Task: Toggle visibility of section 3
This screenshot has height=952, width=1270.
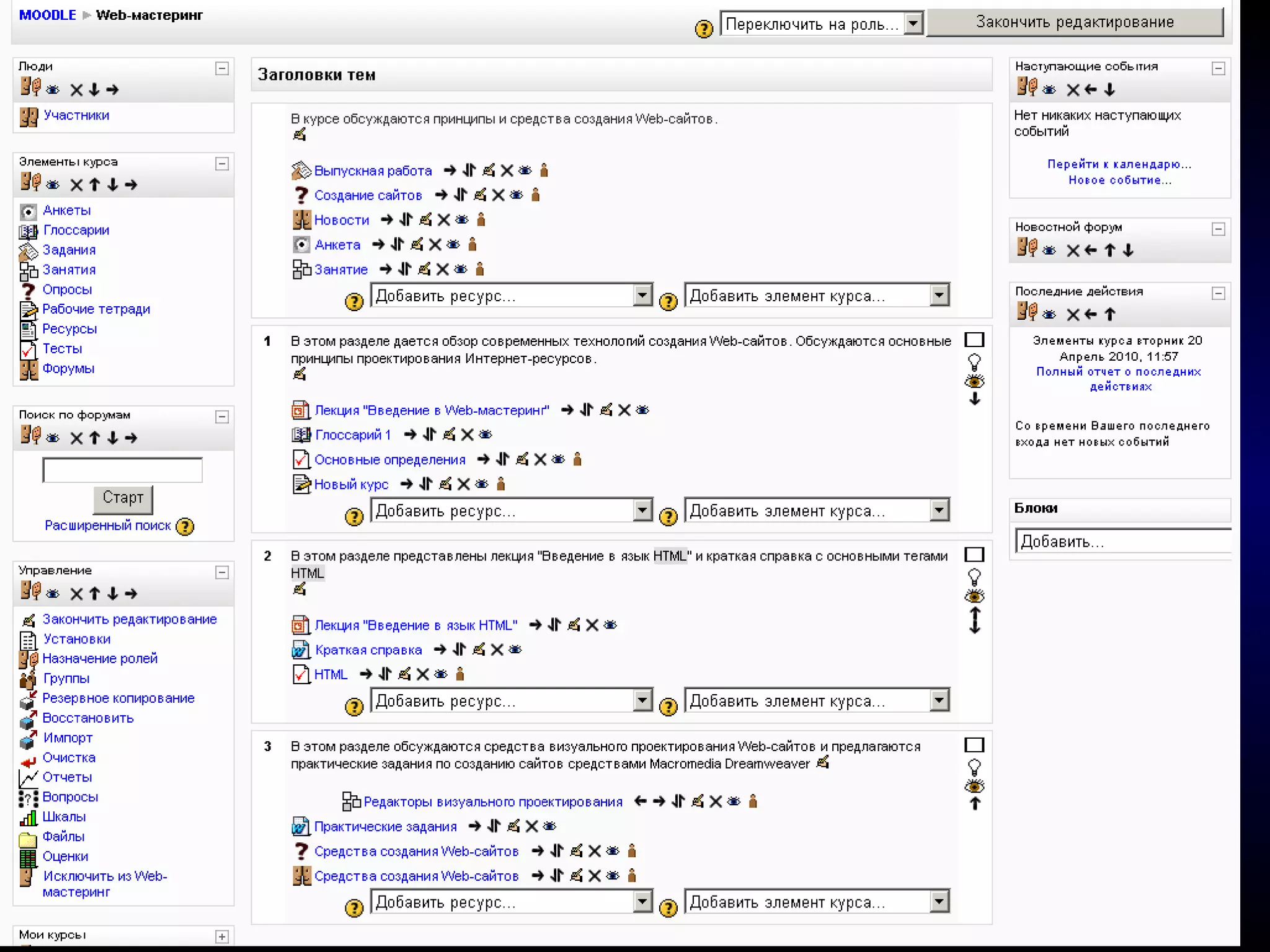Action: 974,787
